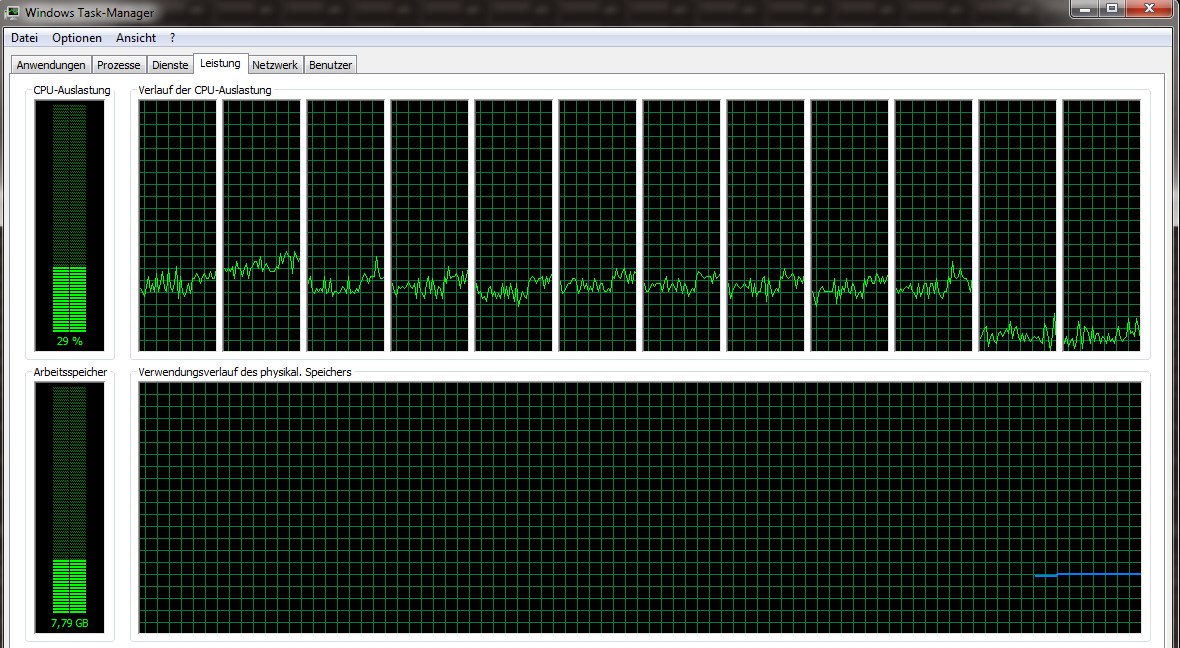Click the third CPU core history graph
1180x648 pixels.
click(x=345, y=226)
